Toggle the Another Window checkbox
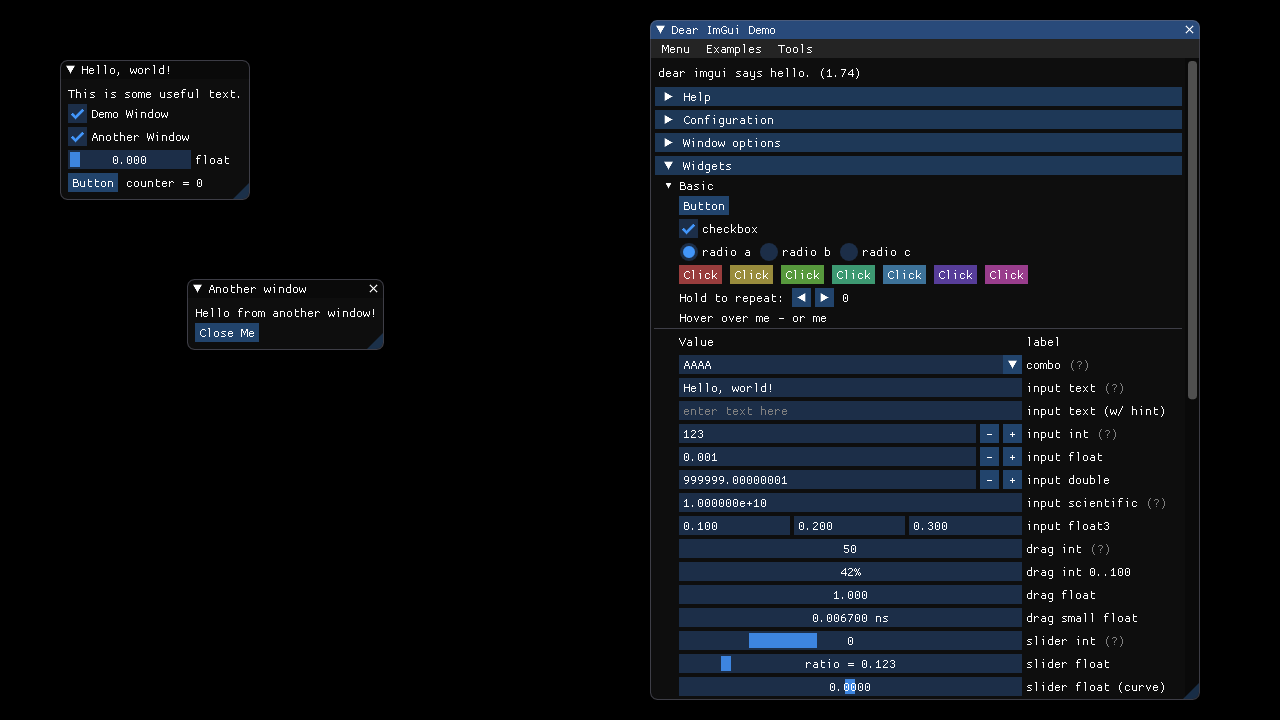 click(x=77, y=137)
